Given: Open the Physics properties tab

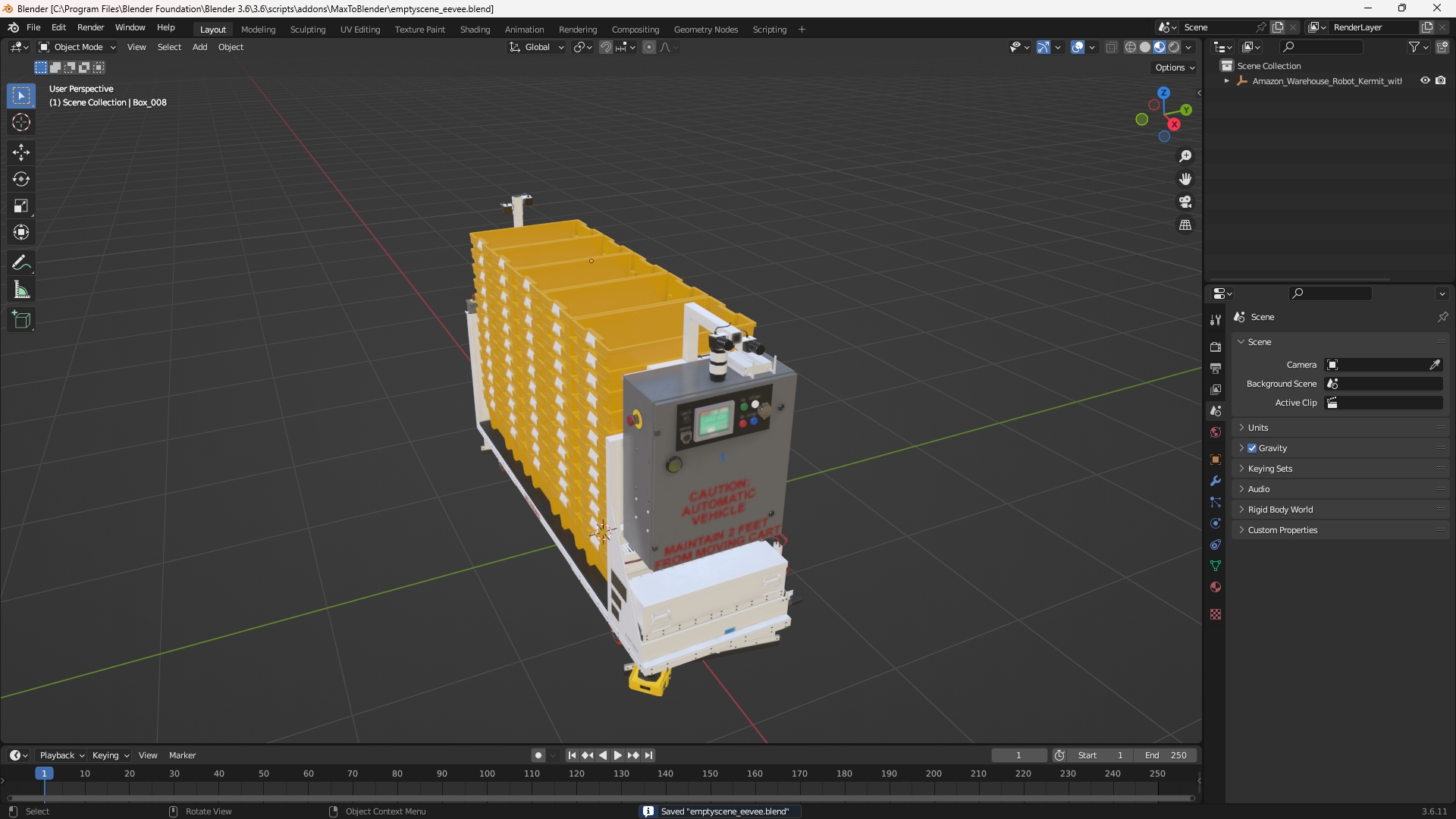Looking at the screenshot, I should 1216,523.
